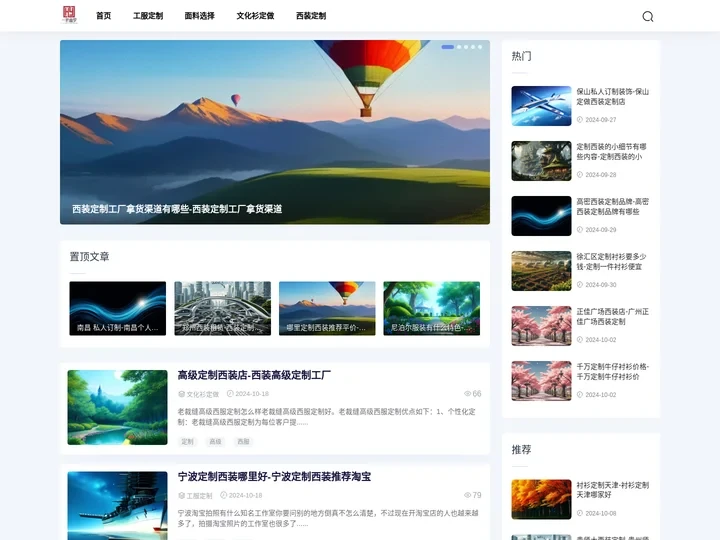Open pinned card 郑州西装 with city image
Image resolution: width=720 pixels, height=540 pixels.
pos(222,308)
